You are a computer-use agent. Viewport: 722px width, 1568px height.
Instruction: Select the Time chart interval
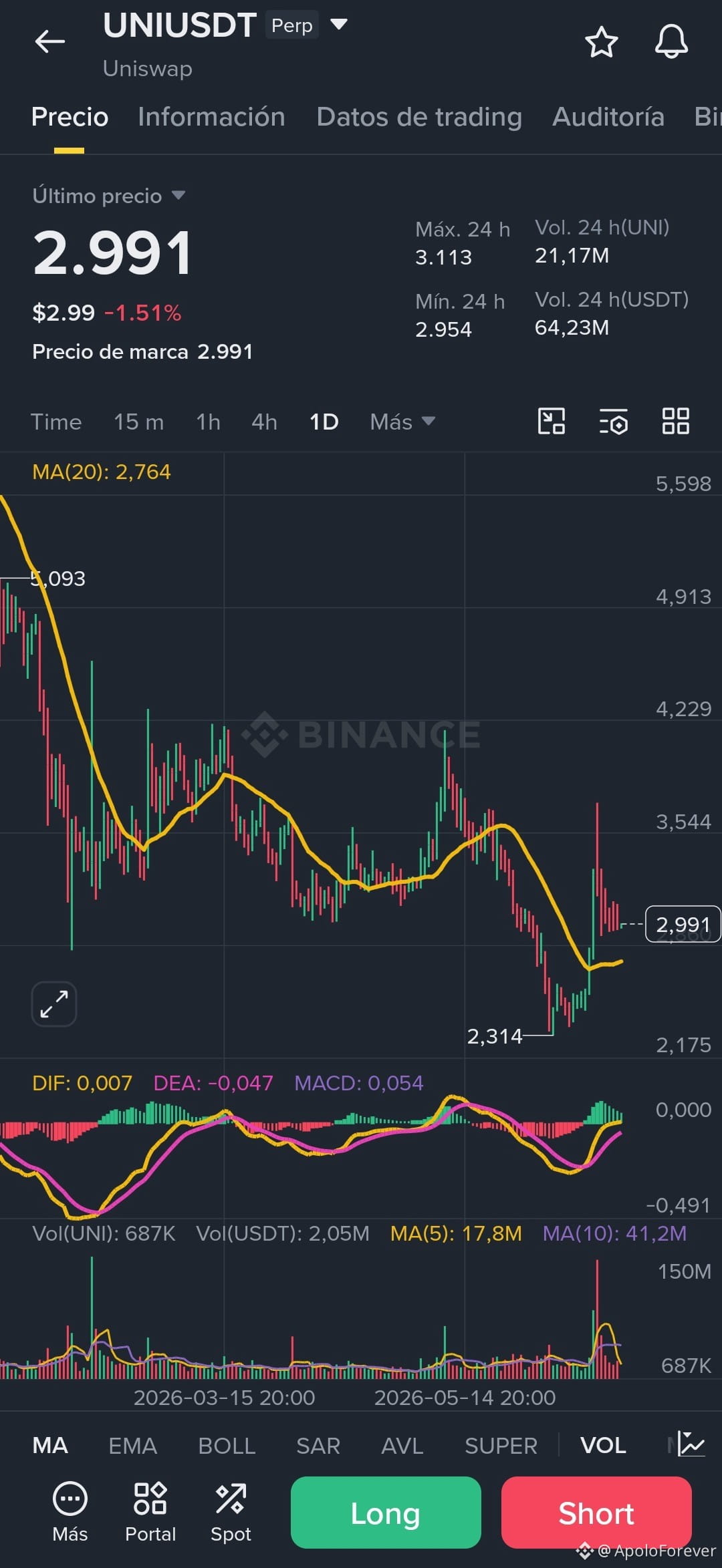(56, 422)
